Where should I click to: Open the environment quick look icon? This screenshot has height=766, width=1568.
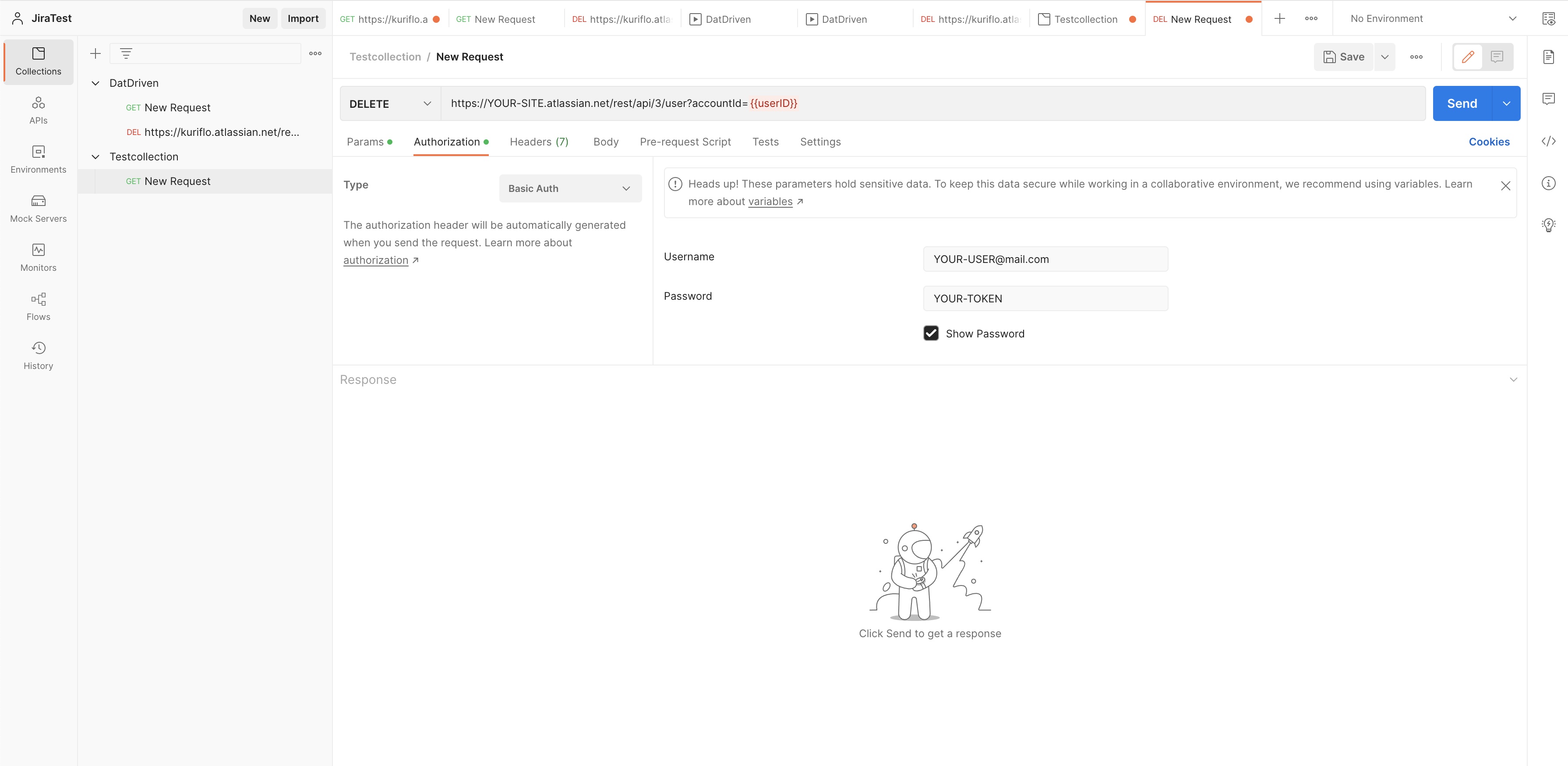pos(1549,18)
